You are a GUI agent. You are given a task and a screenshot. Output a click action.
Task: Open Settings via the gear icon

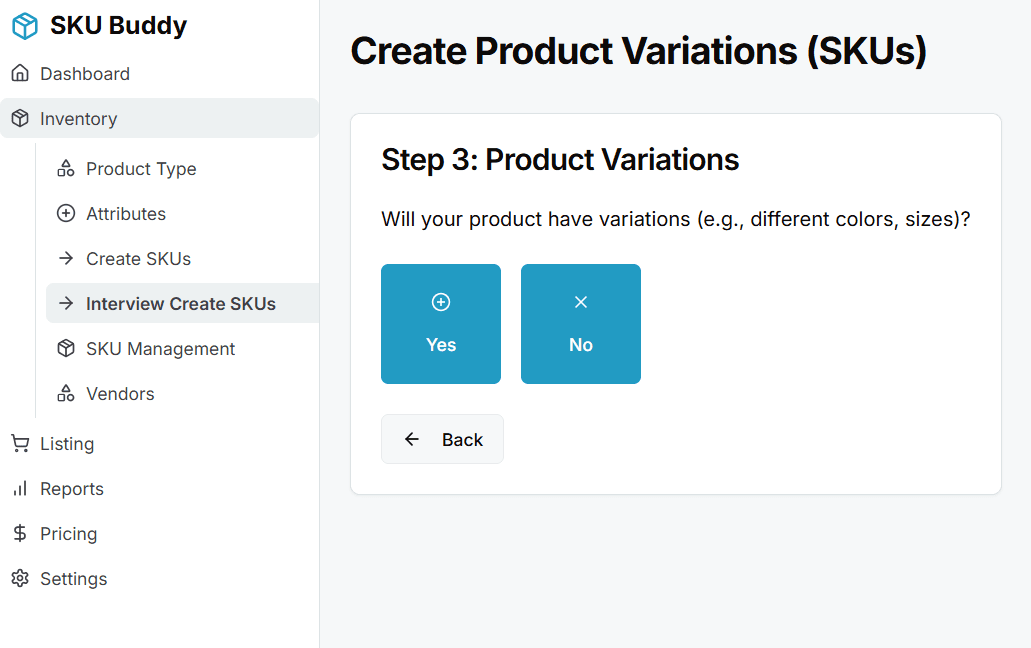click(x=19, y=578)
